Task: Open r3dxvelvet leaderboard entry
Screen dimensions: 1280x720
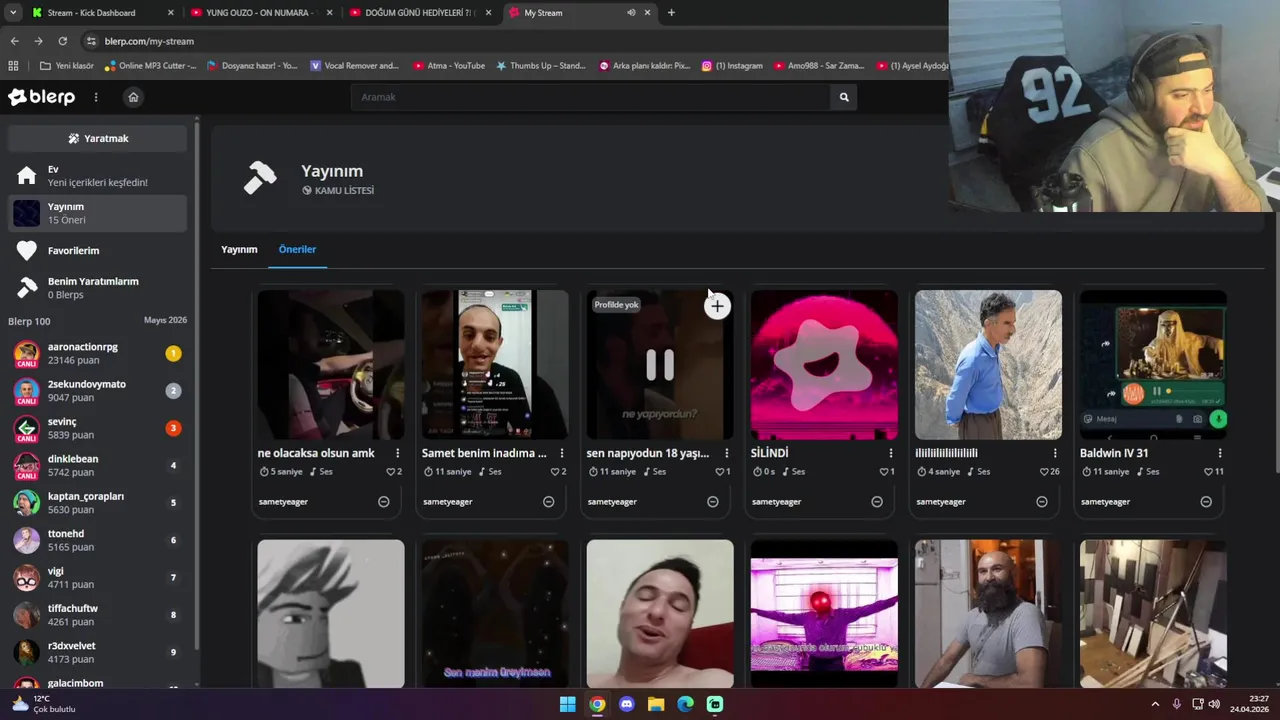Action: tap(97, 652)
